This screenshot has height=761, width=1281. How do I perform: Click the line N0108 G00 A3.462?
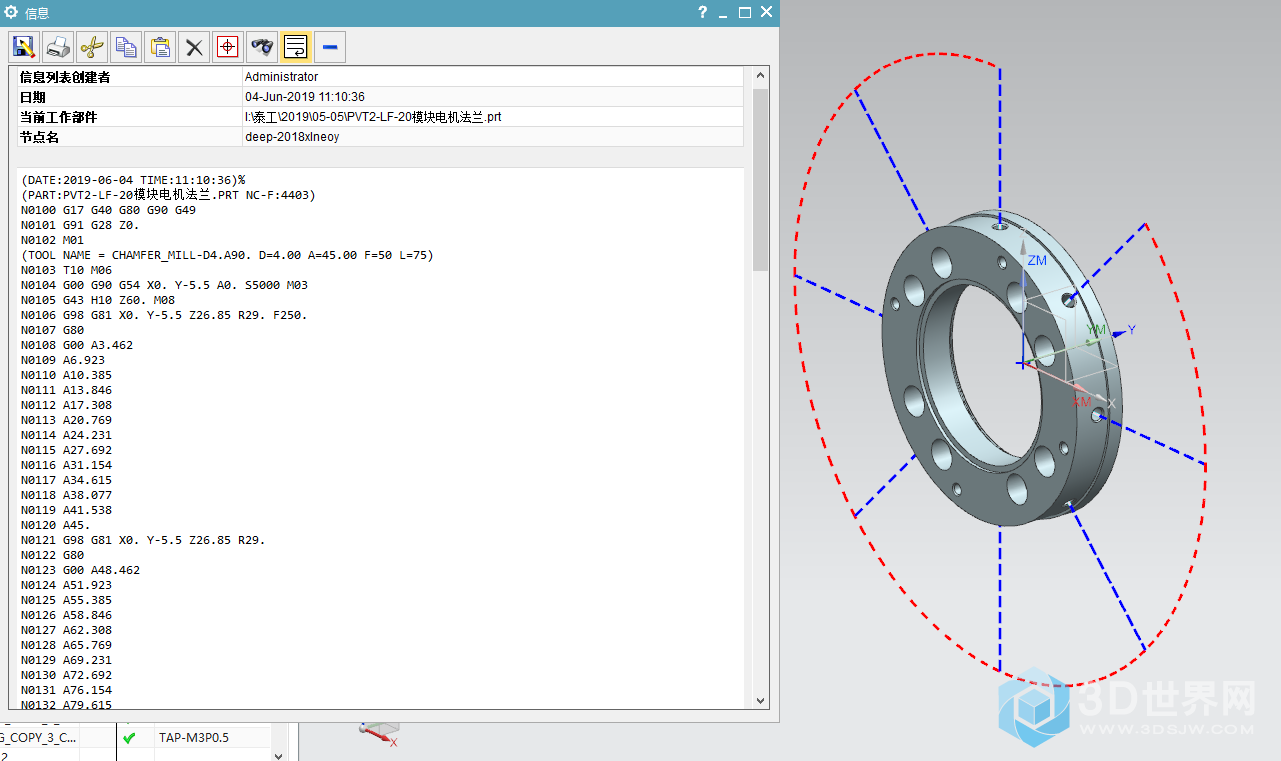[76, 345]
